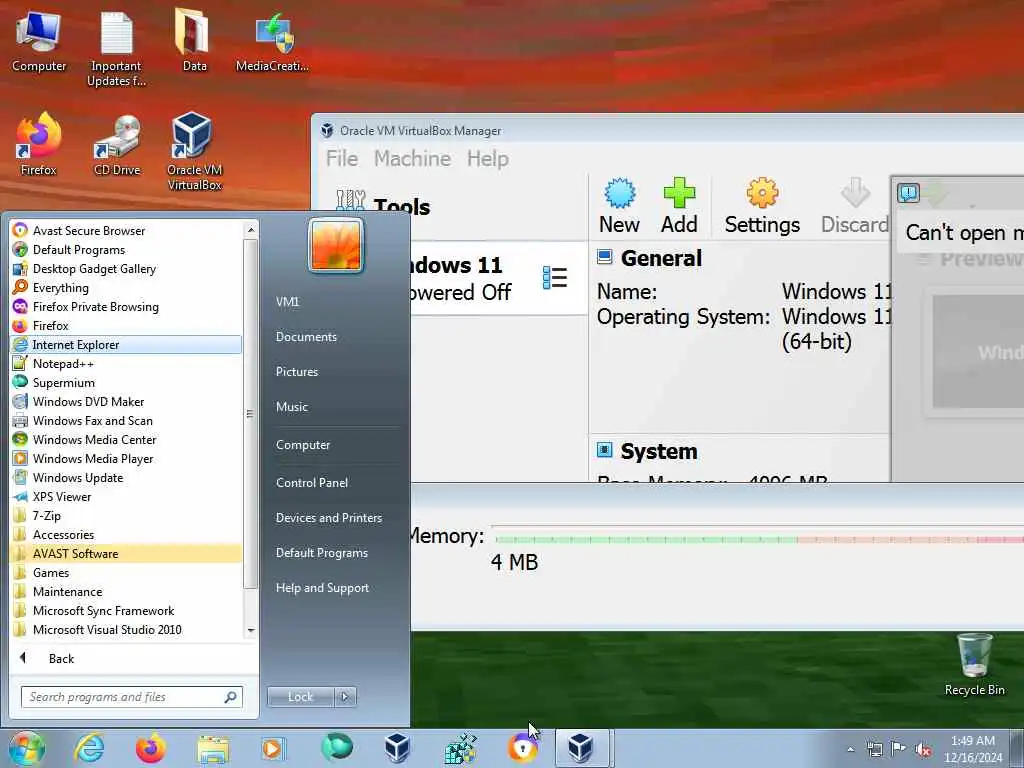Click Start menu programs scrollbar up arrow

(x=251, y=229)
